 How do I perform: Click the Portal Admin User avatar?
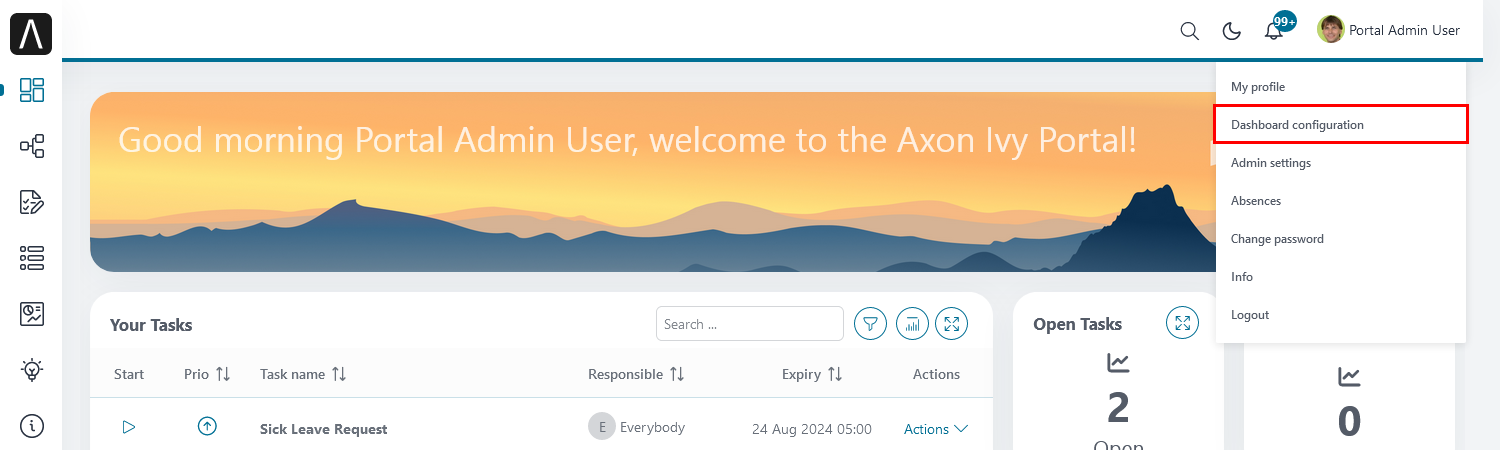coord(1330,30)
